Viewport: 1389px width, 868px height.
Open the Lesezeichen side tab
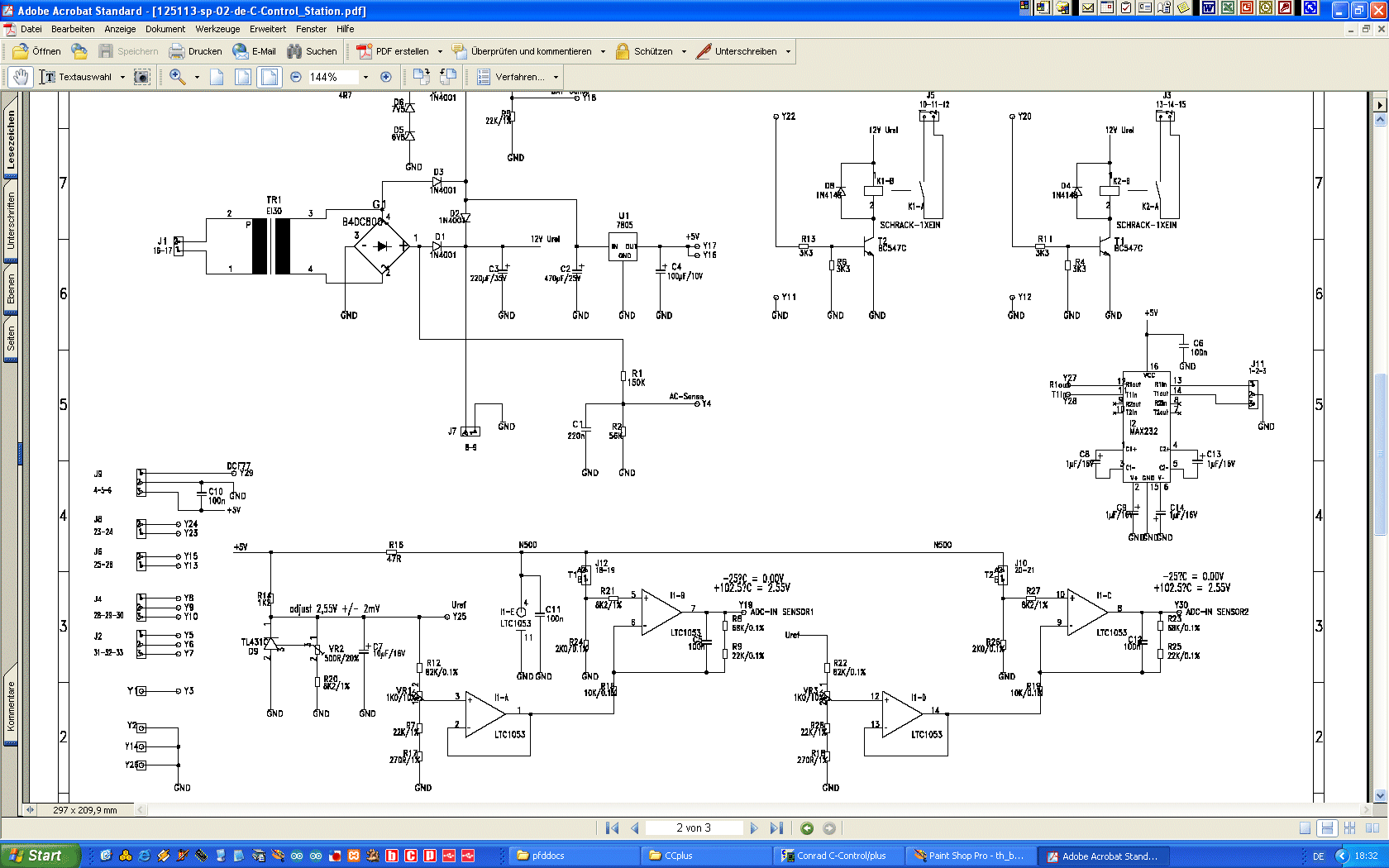[11, 140]
